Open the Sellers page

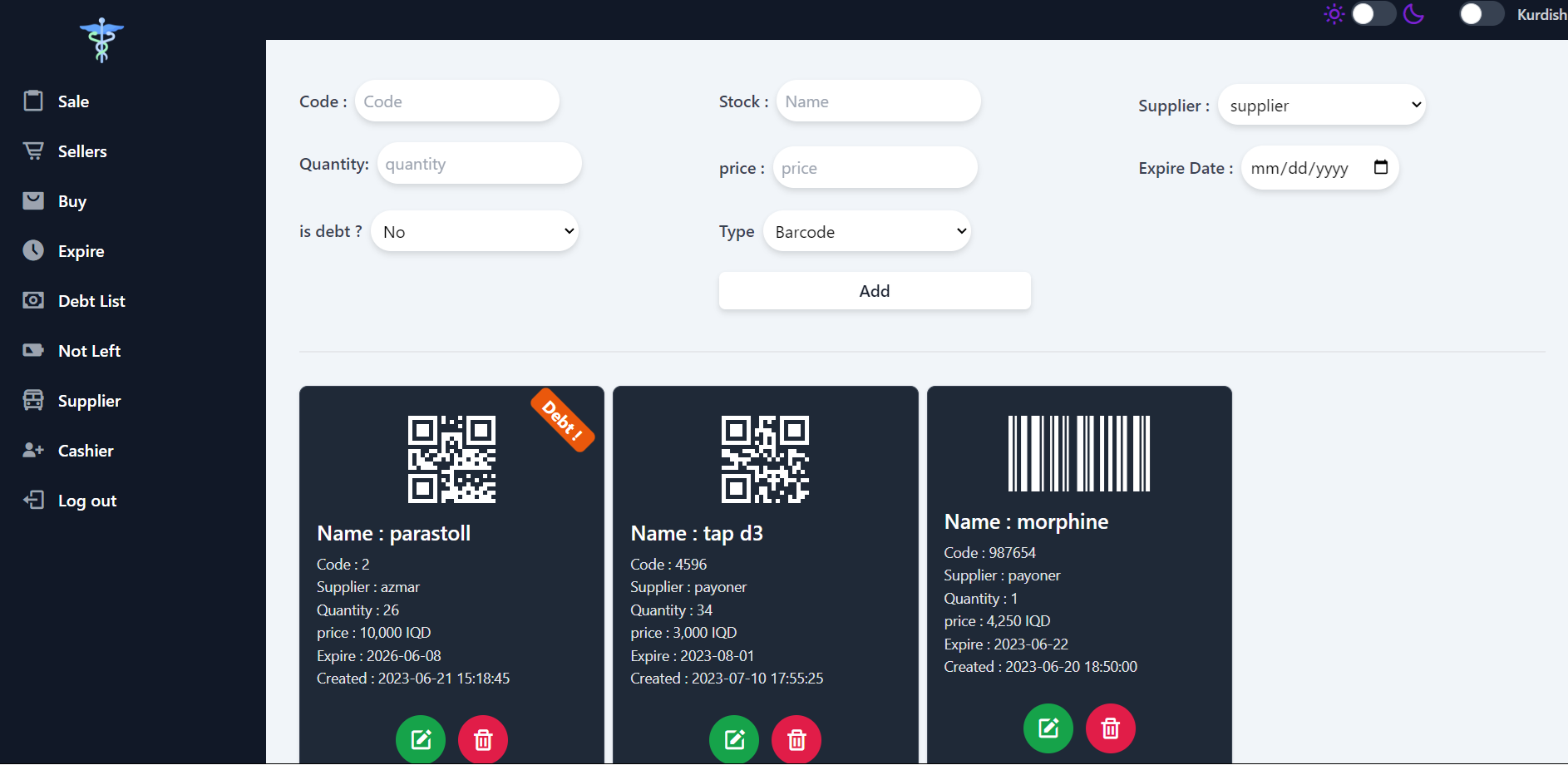point(82,151)
